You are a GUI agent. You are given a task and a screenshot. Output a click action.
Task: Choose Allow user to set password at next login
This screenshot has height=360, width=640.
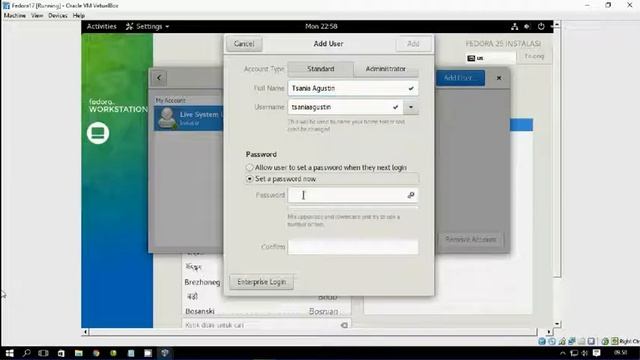pos(326,167)
